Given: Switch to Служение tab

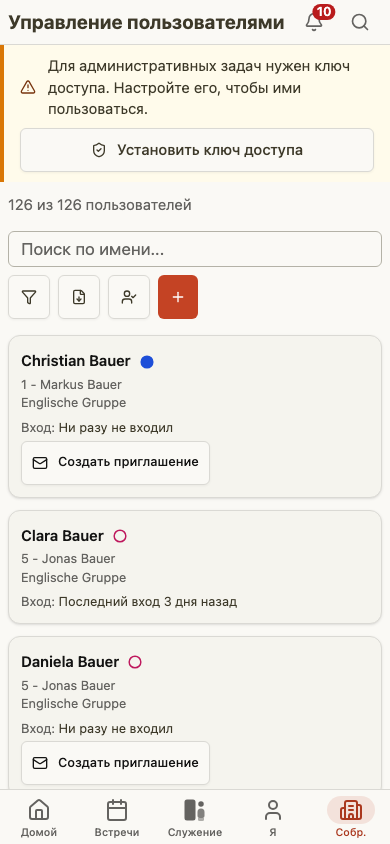Looking at the screenshot, I should [195, 818].
